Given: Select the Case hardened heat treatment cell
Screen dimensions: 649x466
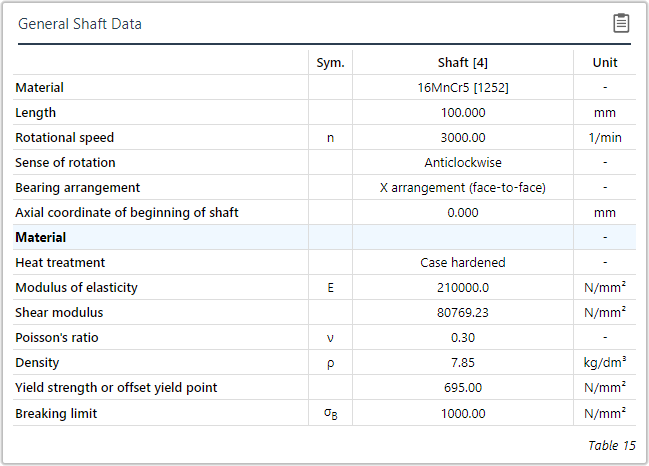Looking at the screenshot, I should [463, 263].
